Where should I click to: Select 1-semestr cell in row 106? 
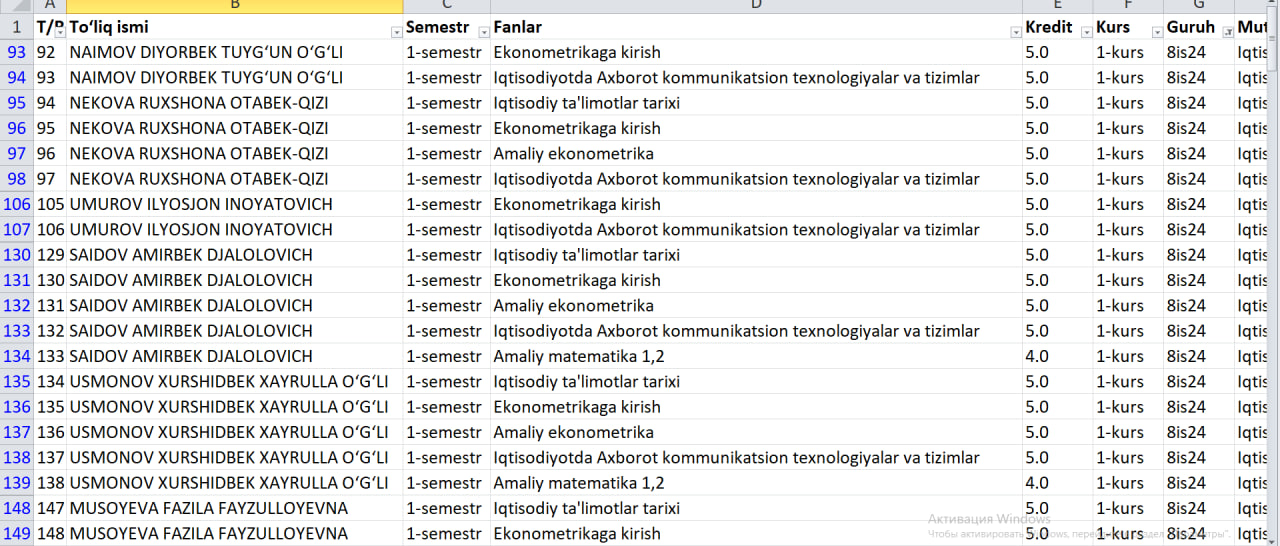pyautogui.click(x=447, y=204)
